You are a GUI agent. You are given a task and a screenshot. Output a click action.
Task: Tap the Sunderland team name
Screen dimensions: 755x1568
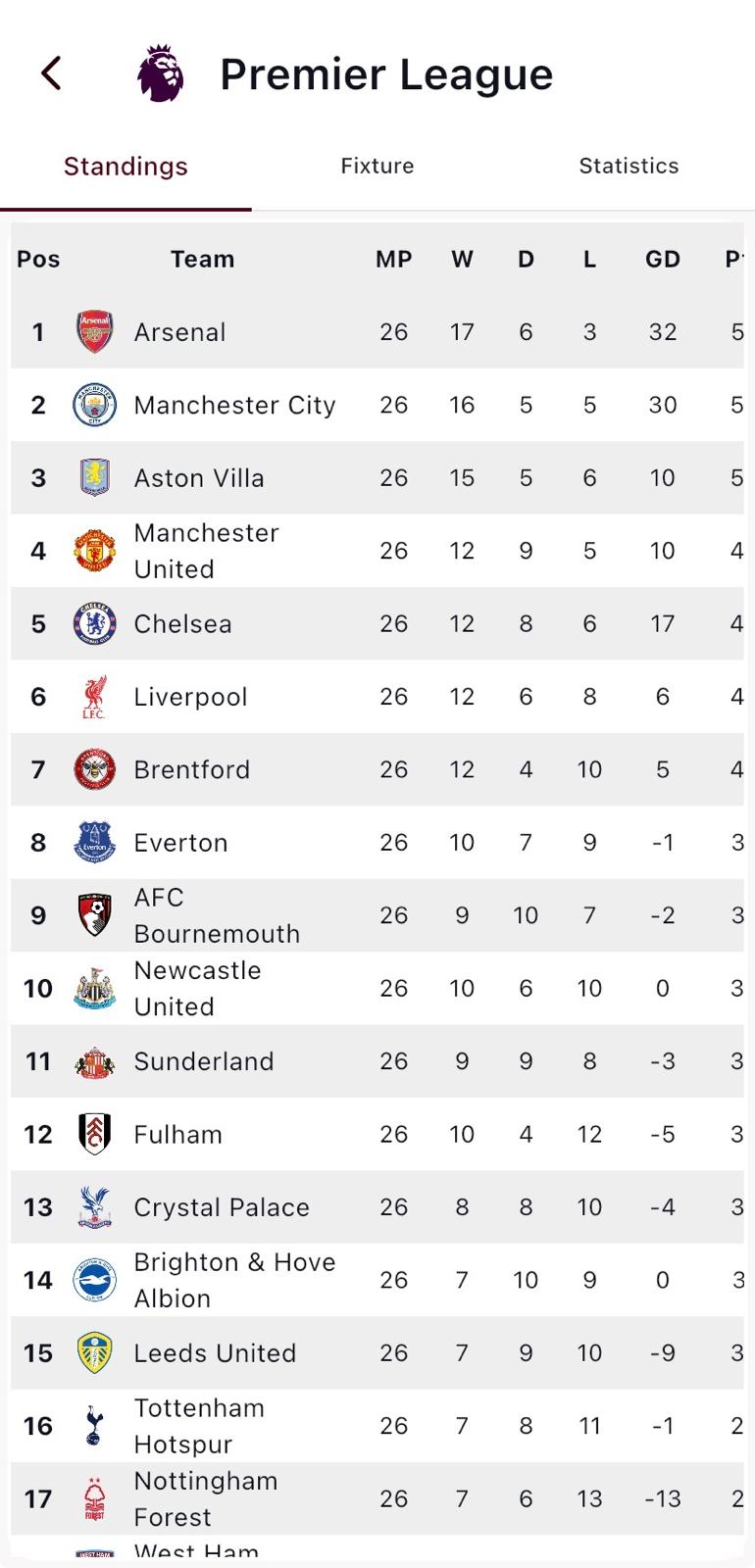tap(204, 1061)
